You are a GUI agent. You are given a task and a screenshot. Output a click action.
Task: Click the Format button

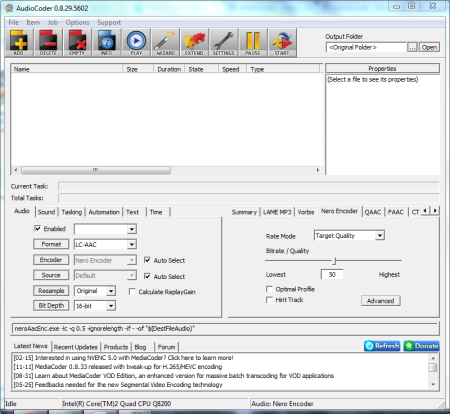[x=51, y=244]
